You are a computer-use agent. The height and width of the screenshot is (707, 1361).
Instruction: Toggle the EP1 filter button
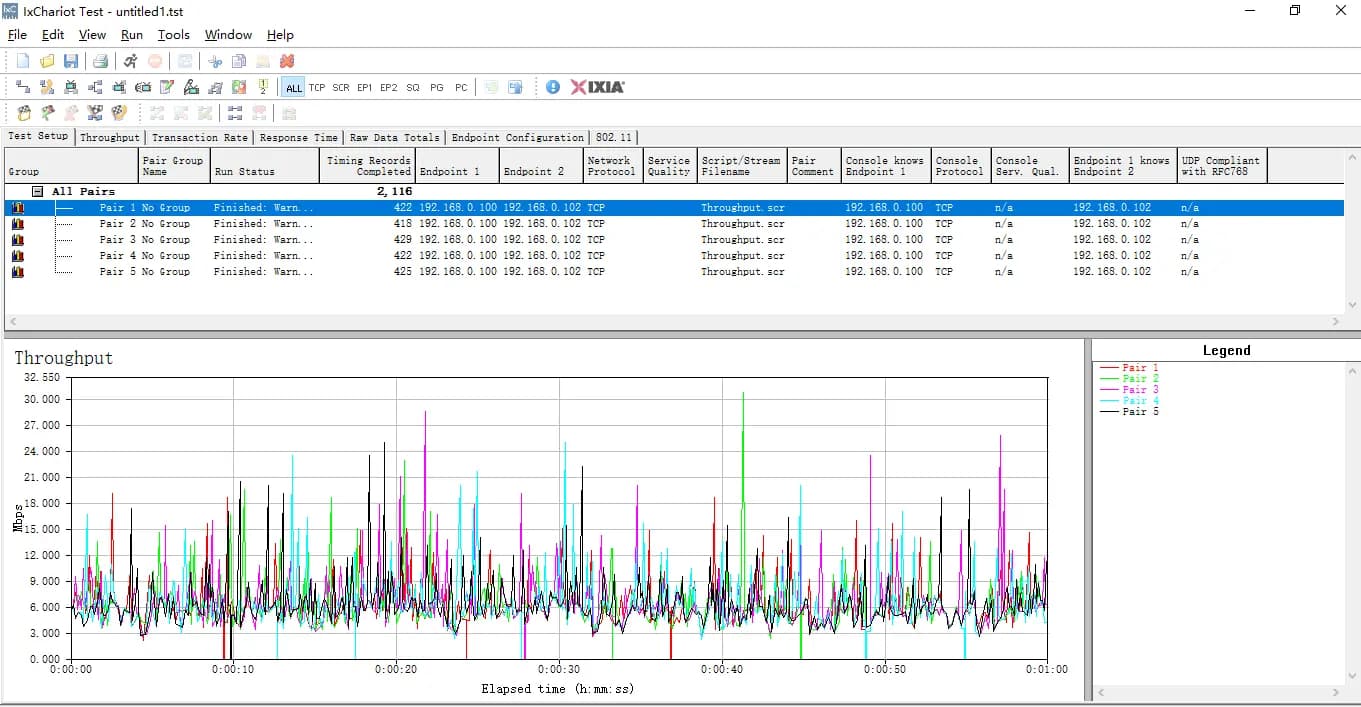365,87
